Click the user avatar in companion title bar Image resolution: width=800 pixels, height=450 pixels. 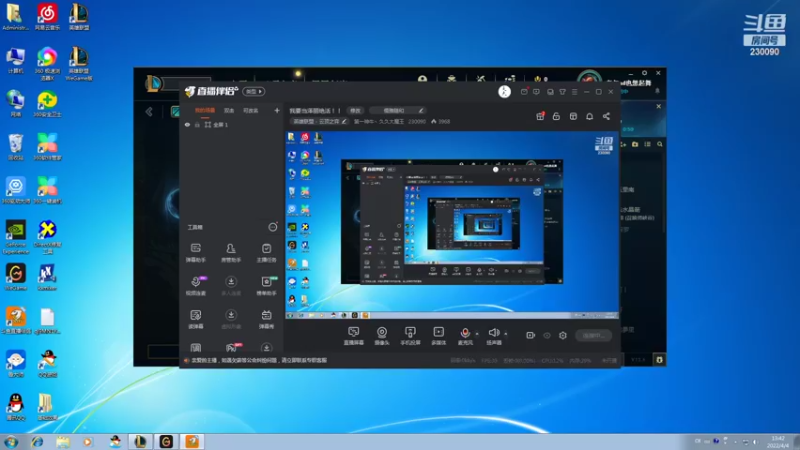[504, 91]
